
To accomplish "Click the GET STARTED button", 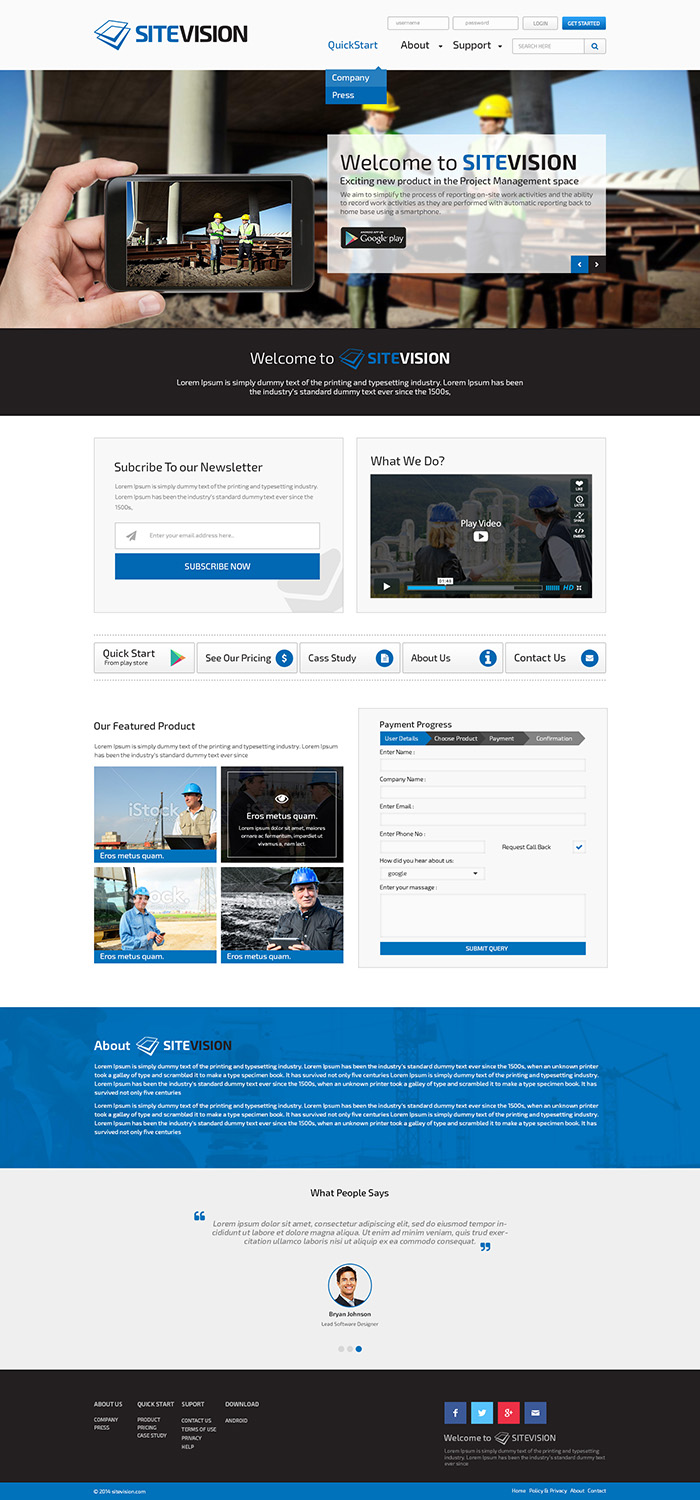I will pyautogui.click(x=584, y=23).
